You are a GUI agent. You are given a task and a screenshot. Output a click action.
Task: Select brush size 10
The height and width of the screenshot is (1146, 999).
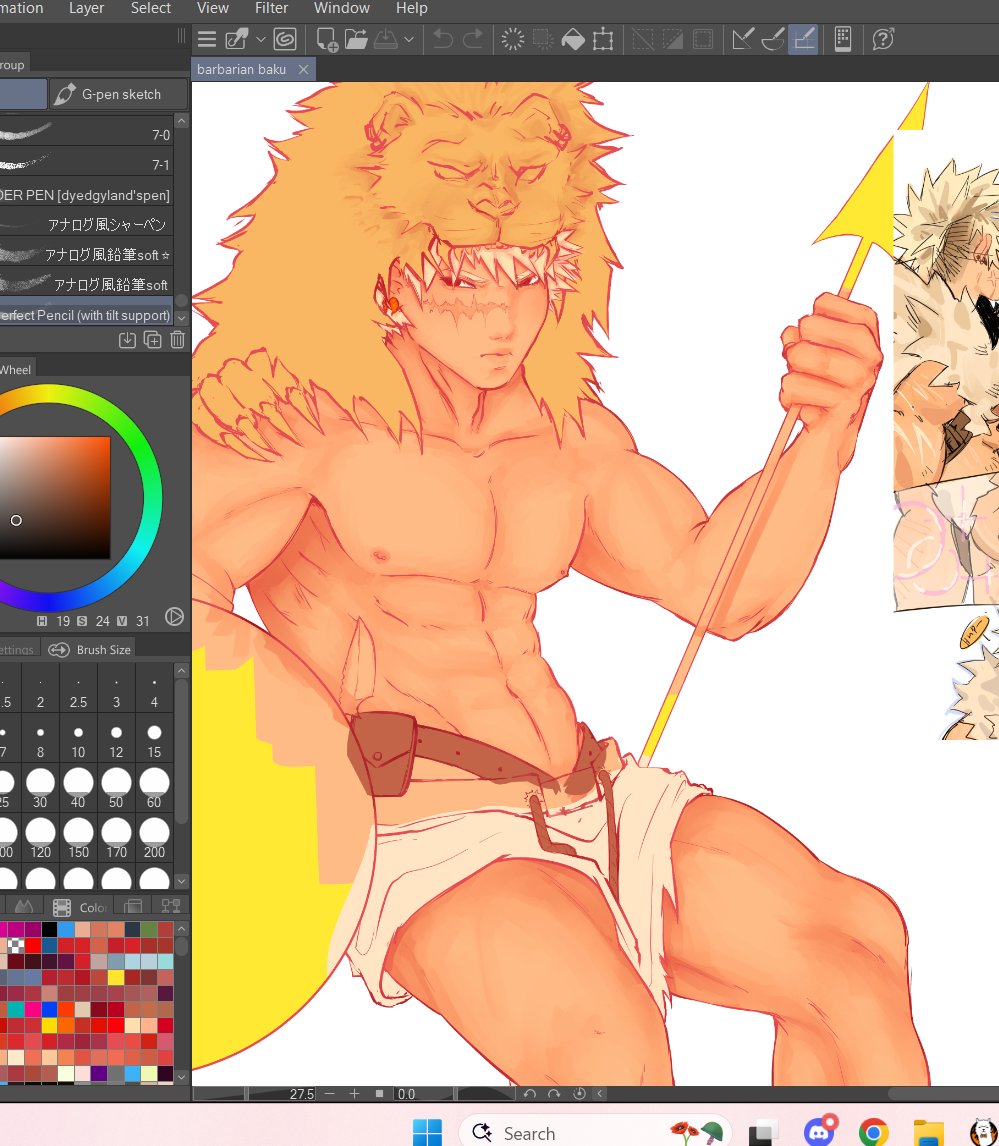78,740
